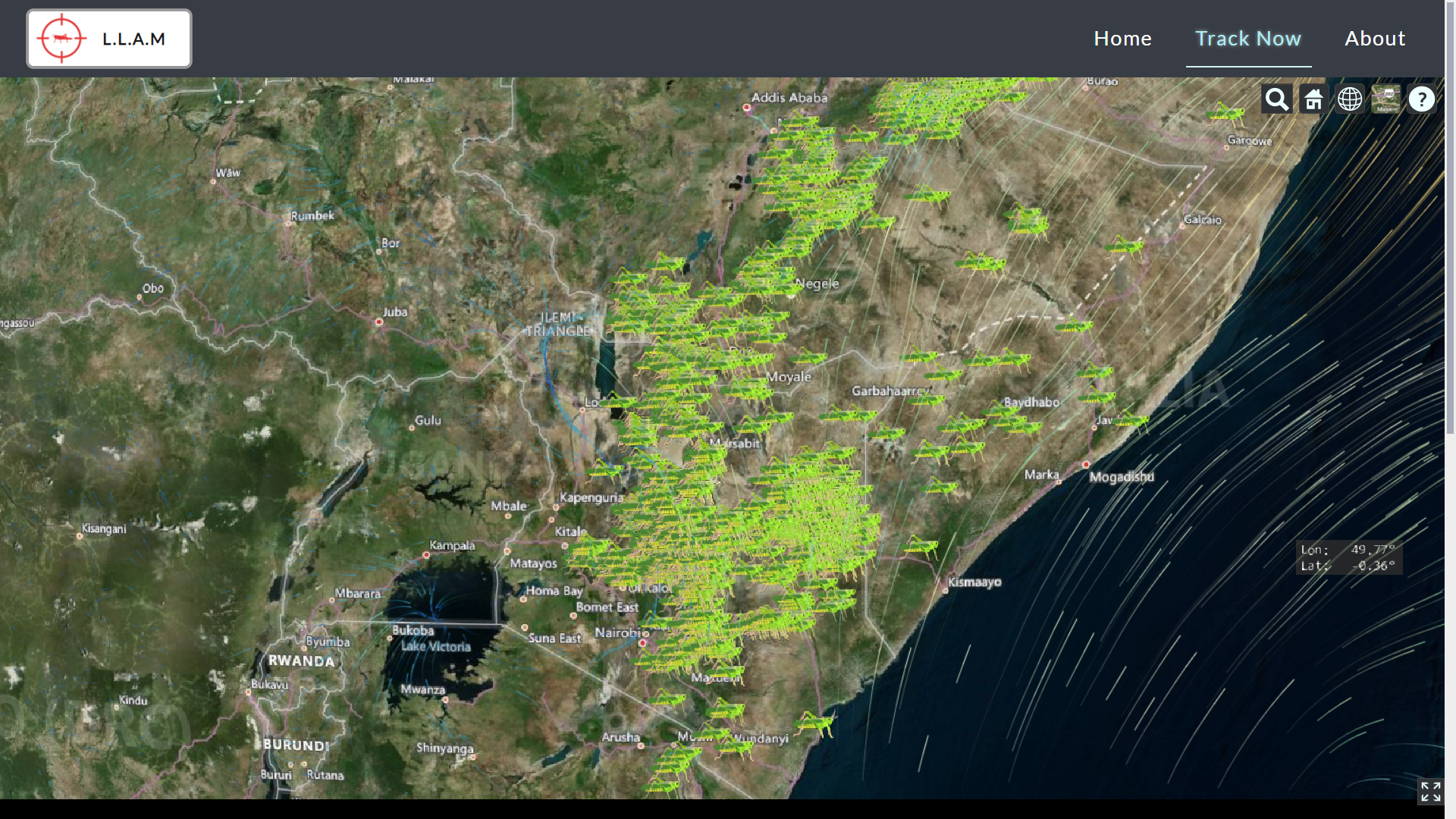Click the Addis Ababa city label

tap(789, 97)
